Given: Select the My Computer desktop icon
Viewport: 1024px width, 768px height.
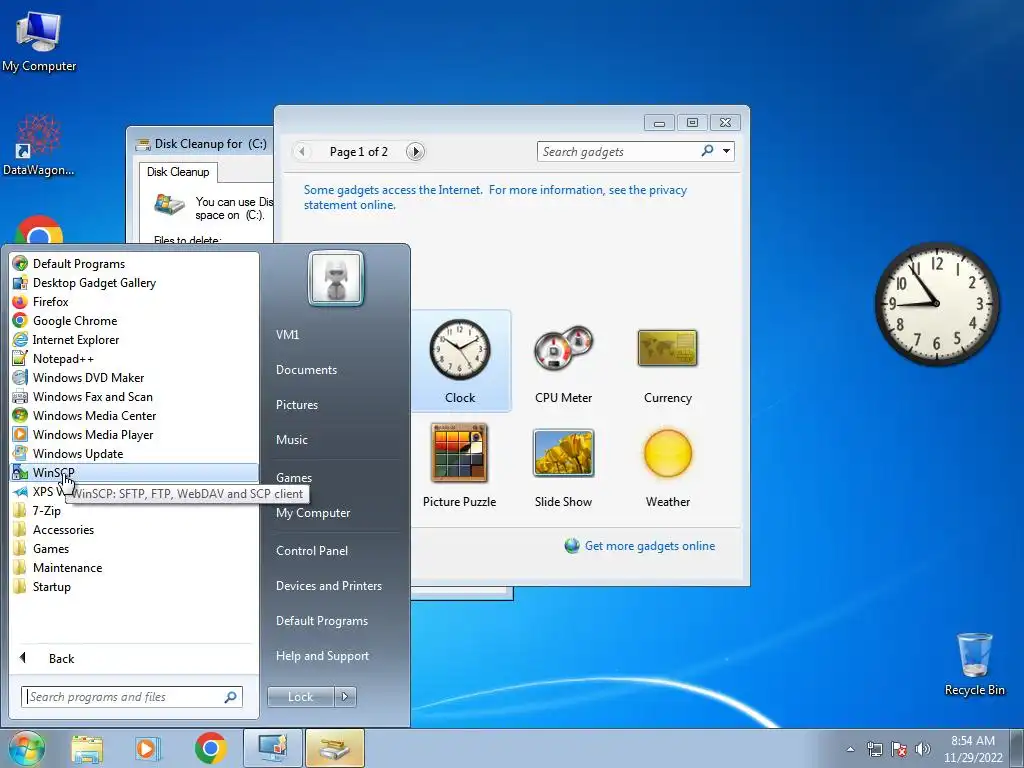Looking at the screenshot, I should pyautogui.click(x=39, y=40).
